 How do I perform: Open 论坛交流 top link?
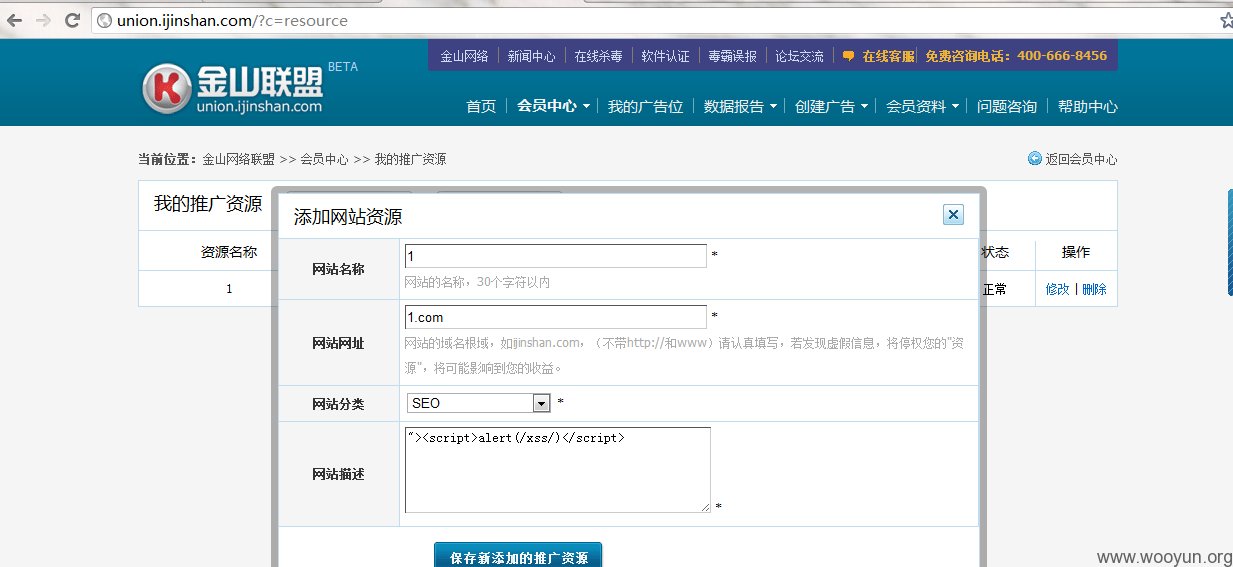pyautogui.click(x=799, y=56)
